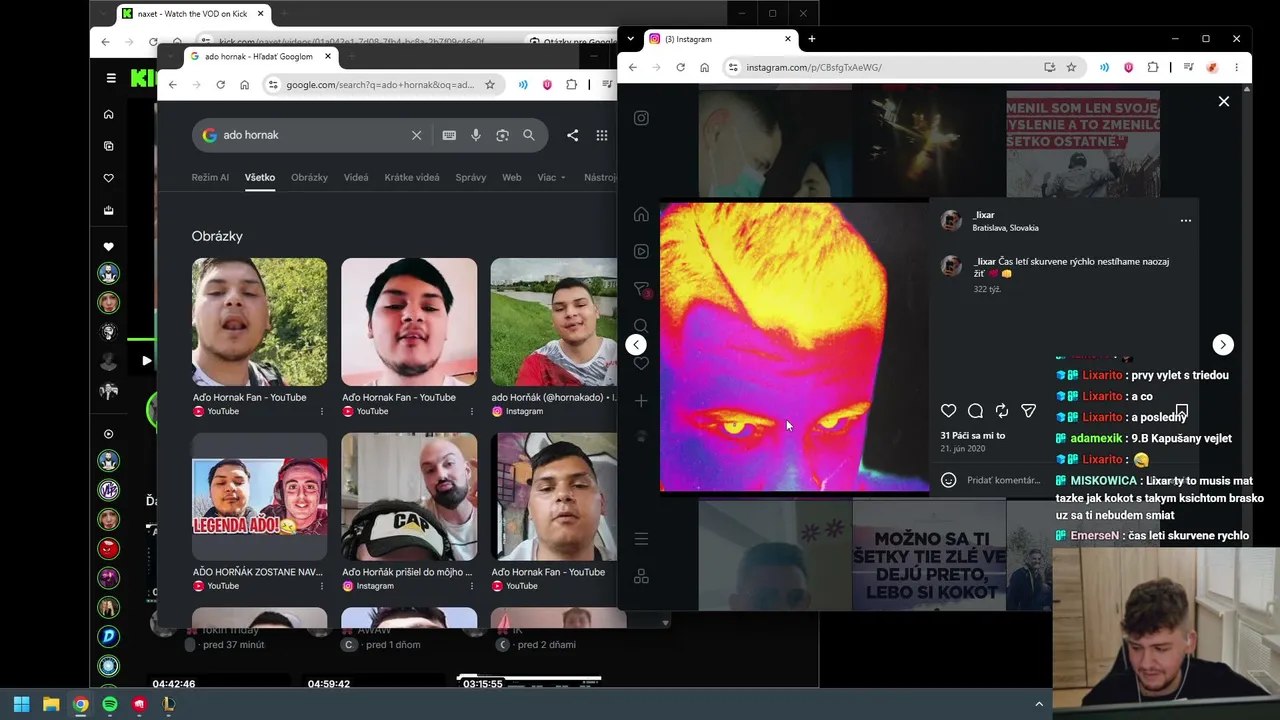Reload the Instagram tab
This screenshot has width=1280, height=720.
(x=681, y=67)
